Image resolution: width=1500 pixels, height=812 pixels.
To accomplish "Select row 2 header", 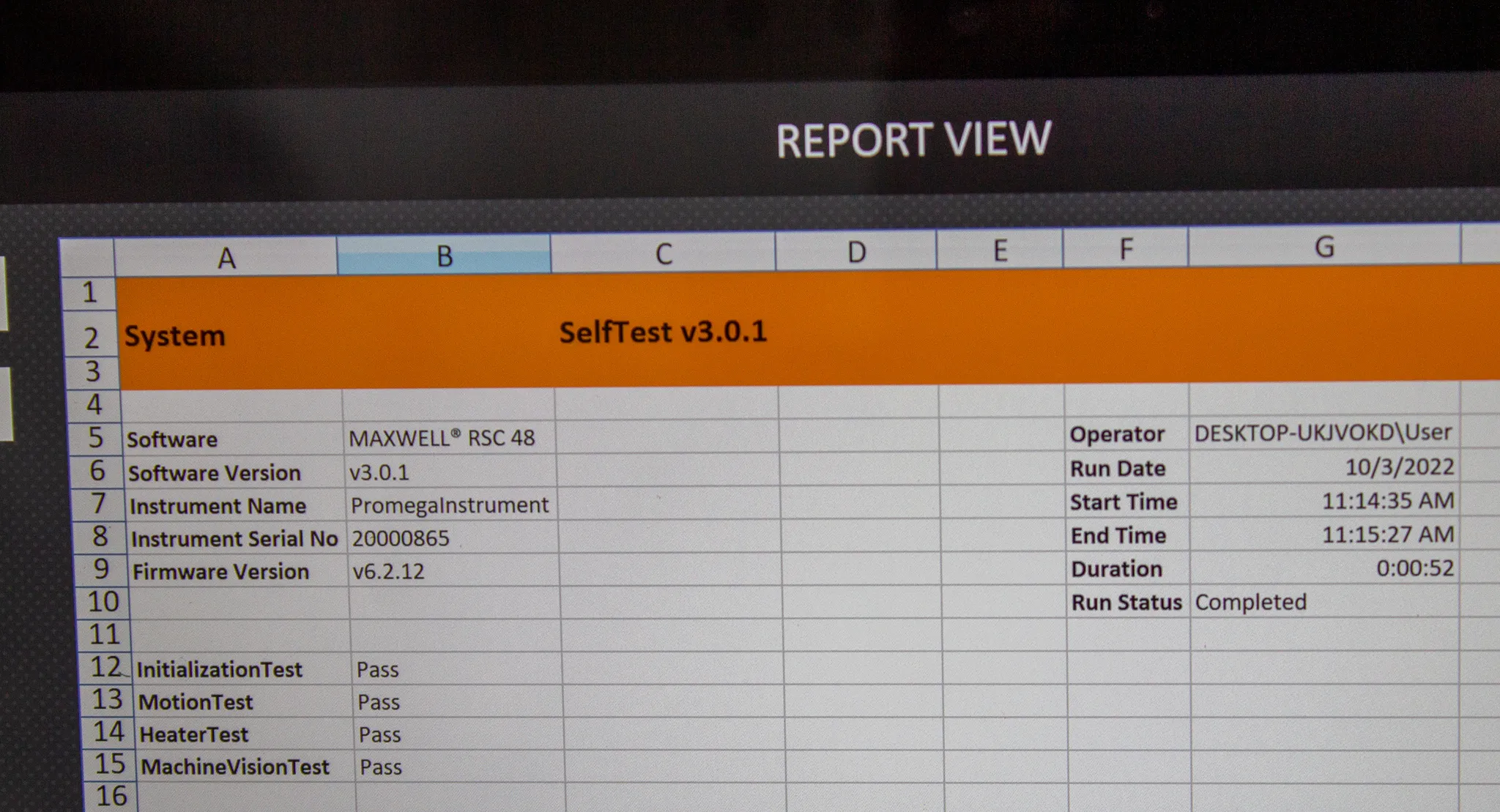I will (91, 336).
